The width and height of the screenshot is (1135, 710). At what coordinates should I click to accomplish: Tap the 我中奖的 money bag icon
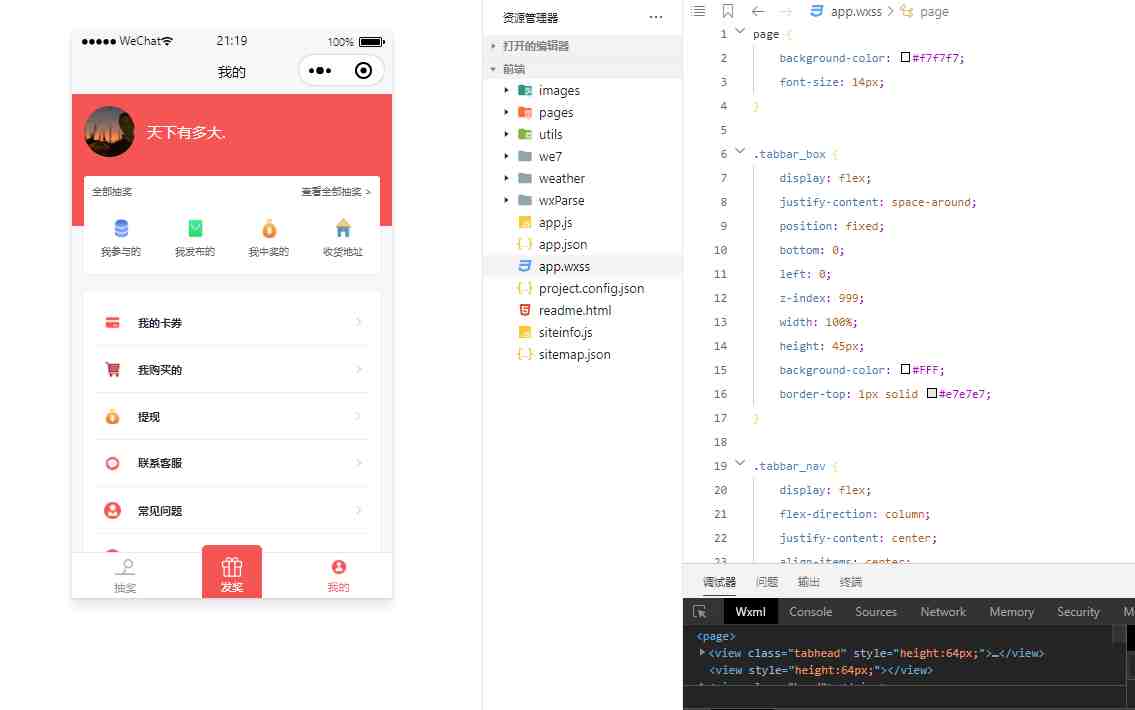pyautogui.click(x=269, y=228)
